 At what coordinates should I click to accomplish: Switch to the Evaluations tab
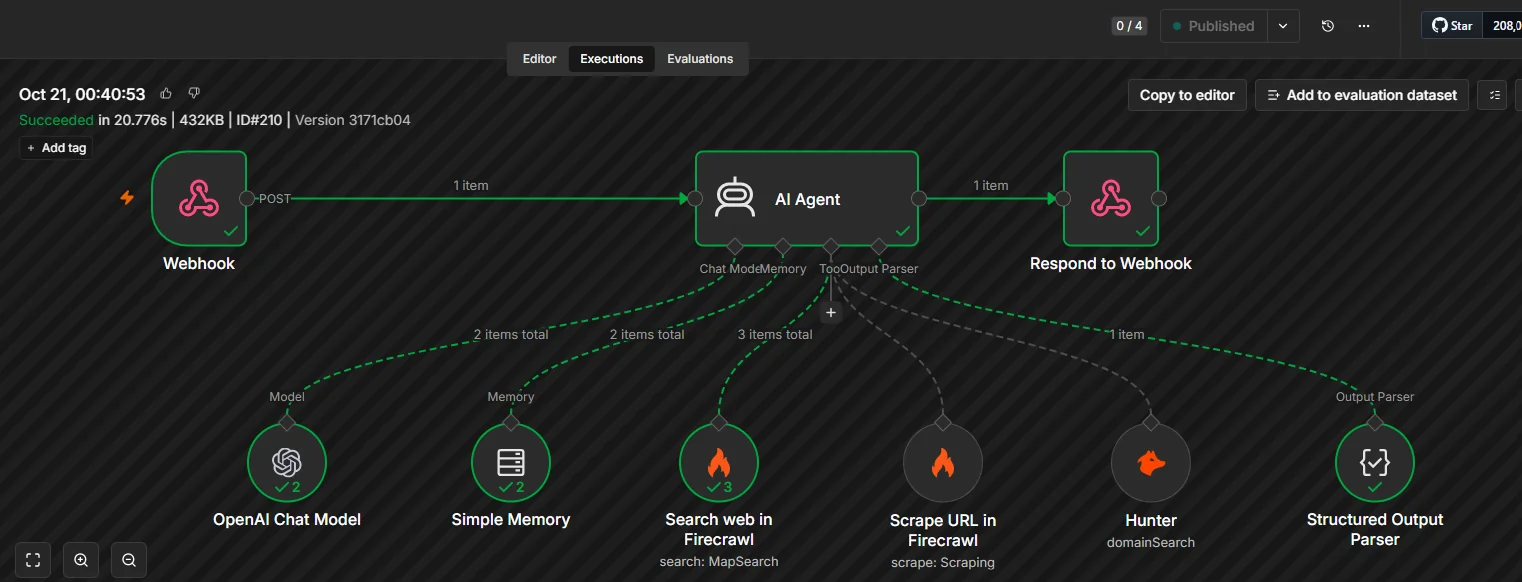[x=700, y=59]
